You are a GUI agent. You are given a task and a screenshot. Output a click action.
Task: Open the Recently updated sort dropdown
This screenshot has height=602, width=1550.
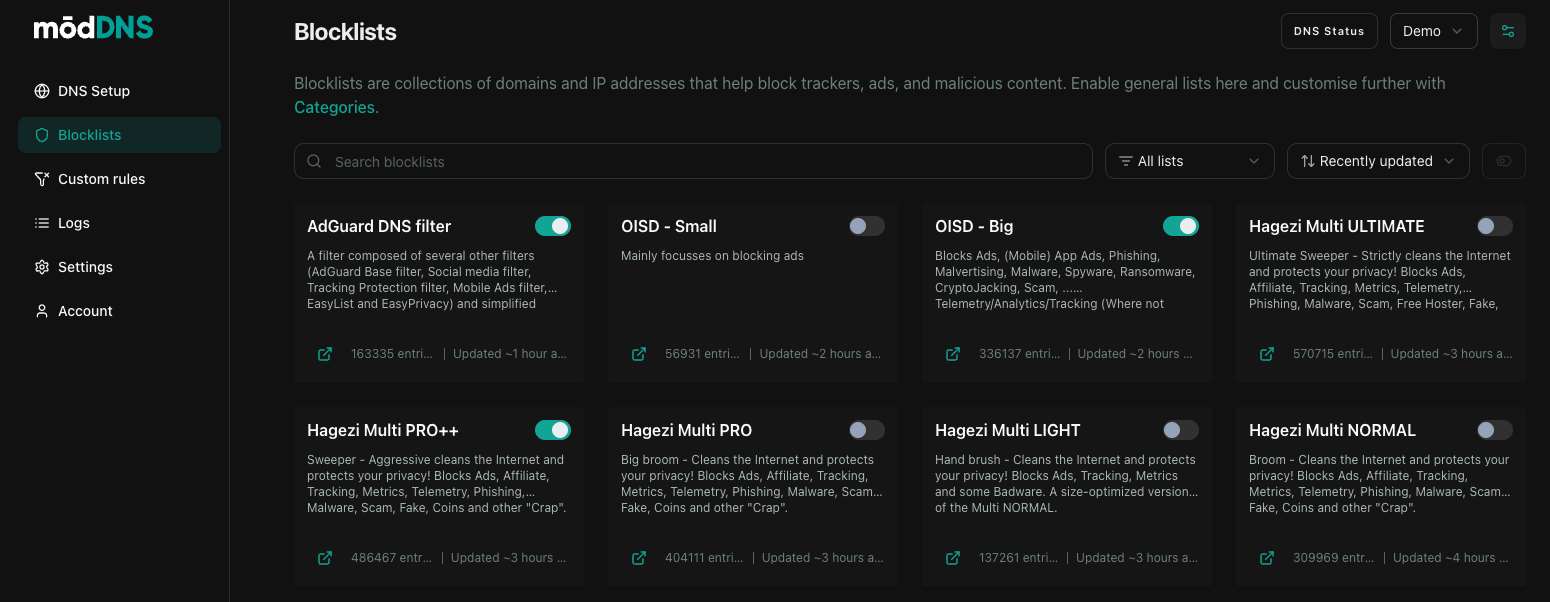pyautogui.click(x=1378, y=161)
